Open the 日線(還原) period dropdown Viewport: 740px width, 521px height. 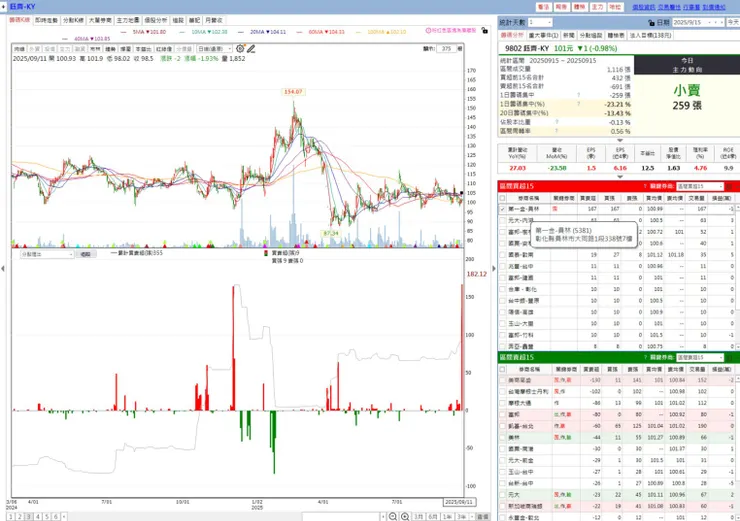coord(214,49)
